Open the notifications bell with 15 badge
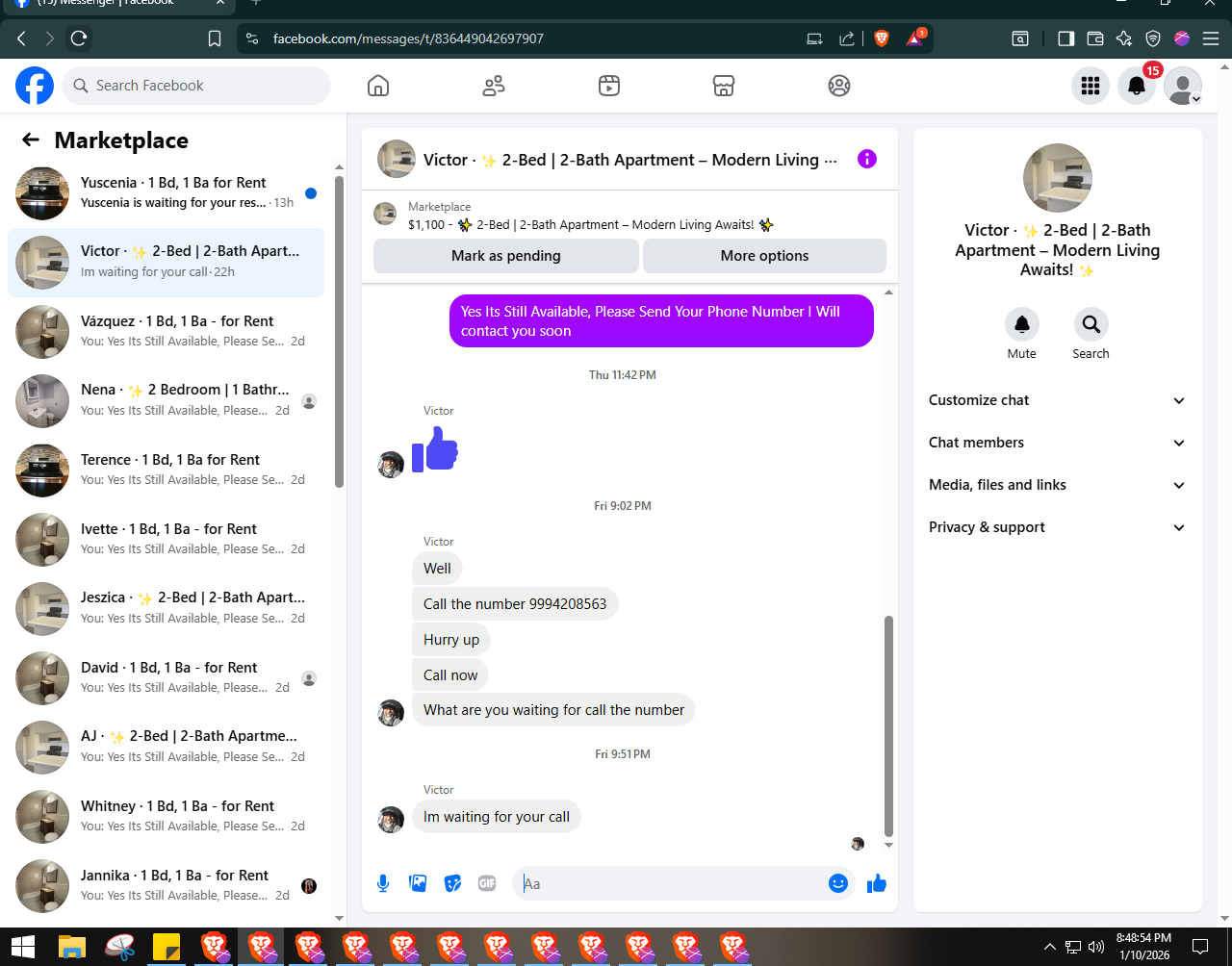The image size is (1232, 966). [1137, 86]
